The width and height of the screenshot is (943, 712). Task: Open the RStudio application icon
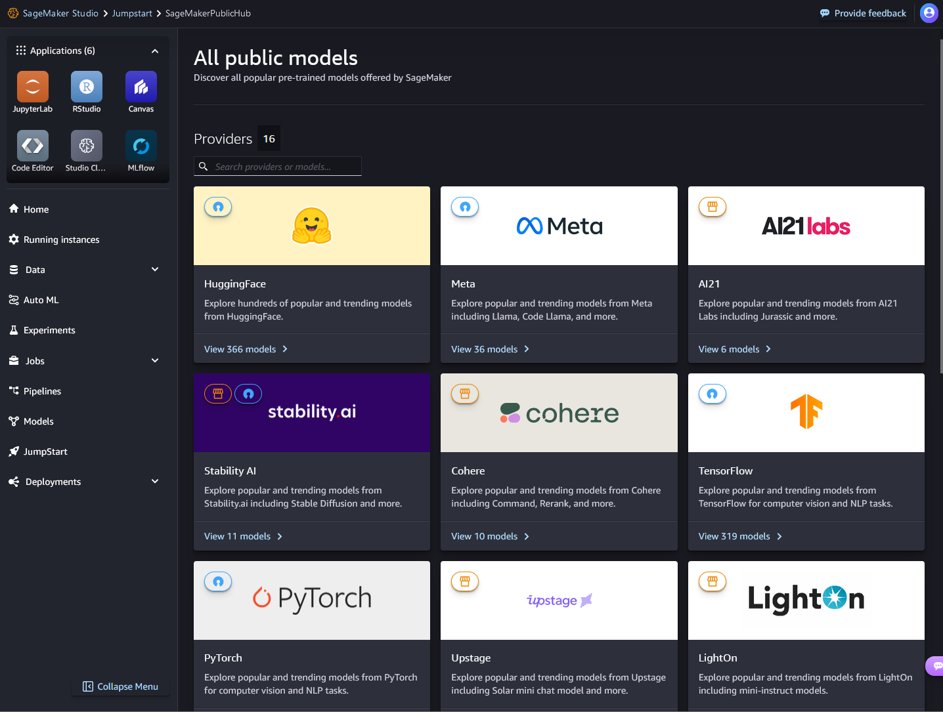click(87, 87)
